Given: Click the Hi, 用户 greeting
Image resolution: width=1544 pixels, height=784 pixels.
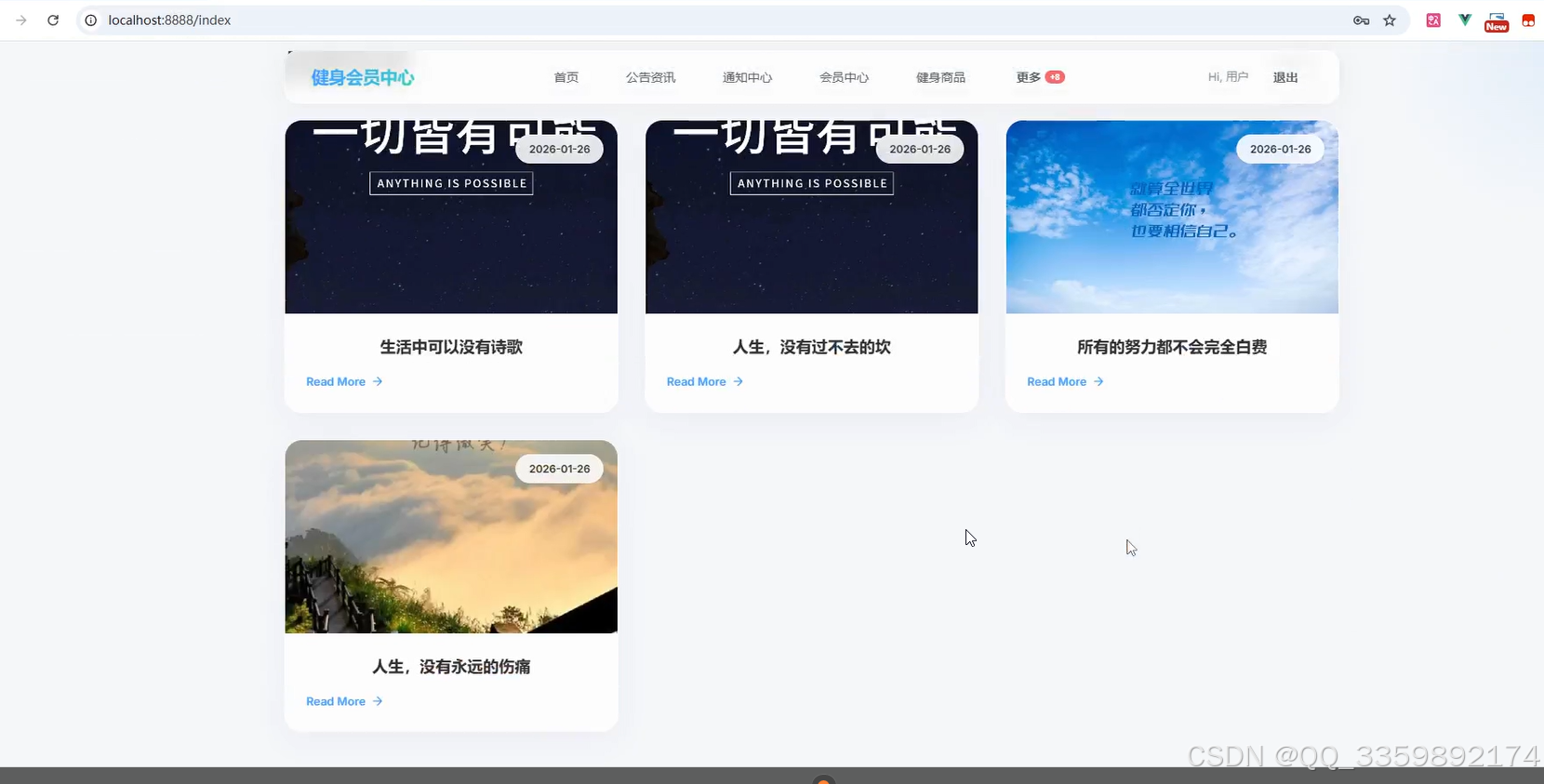Looking at the screenshot, I should [1228, 77].
